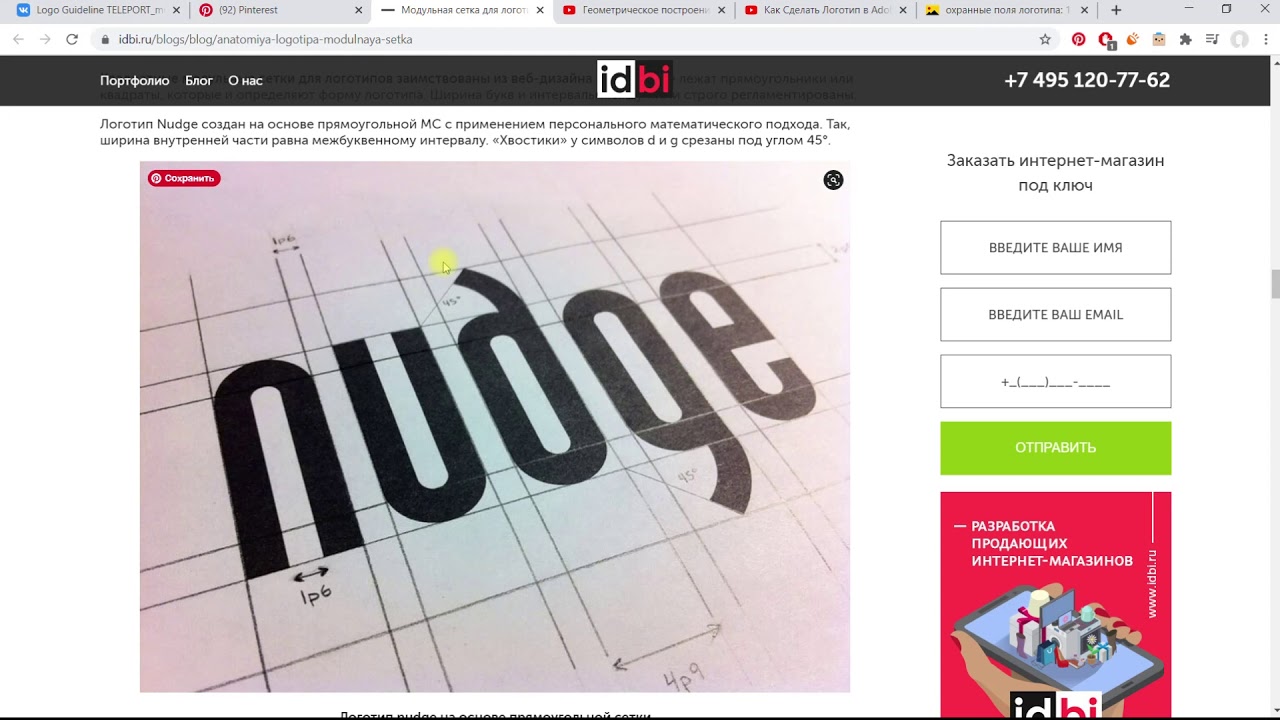Open the orange extension icon in toolbar

1133,39
